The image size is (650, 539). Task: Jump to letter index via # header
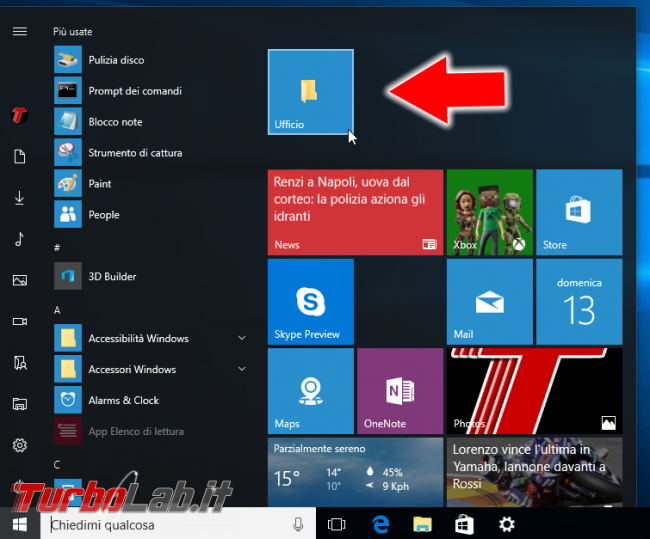pos(57,248)
